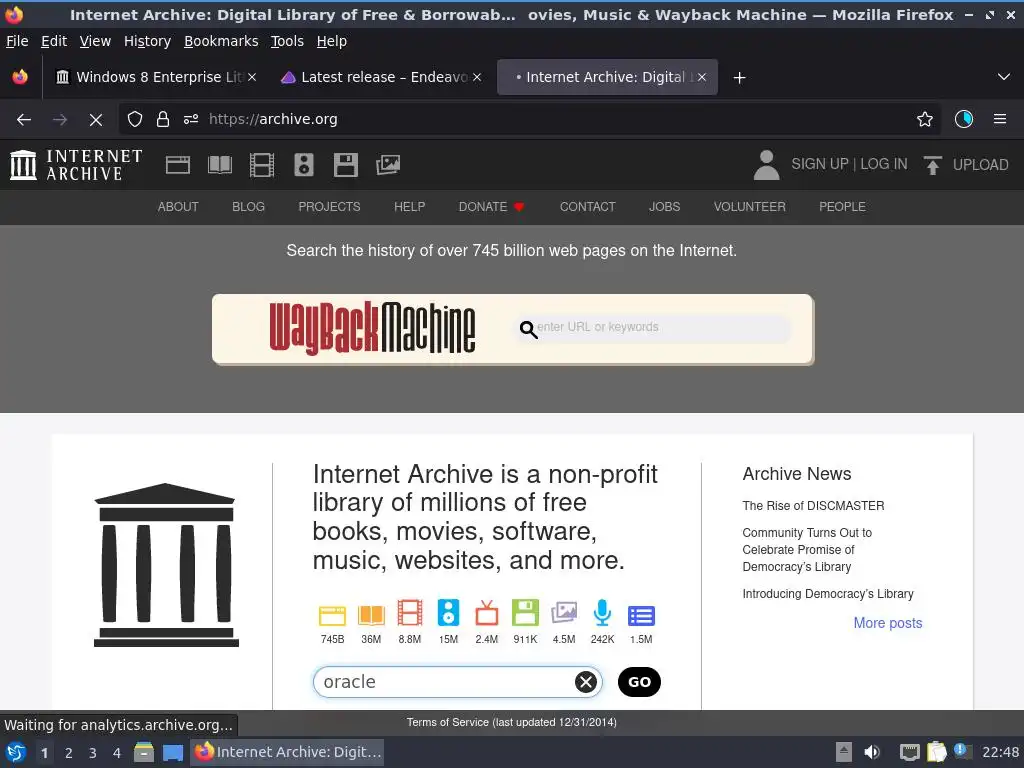Click the ABOUT link
1024x768 pixels.
coord(178,207)
